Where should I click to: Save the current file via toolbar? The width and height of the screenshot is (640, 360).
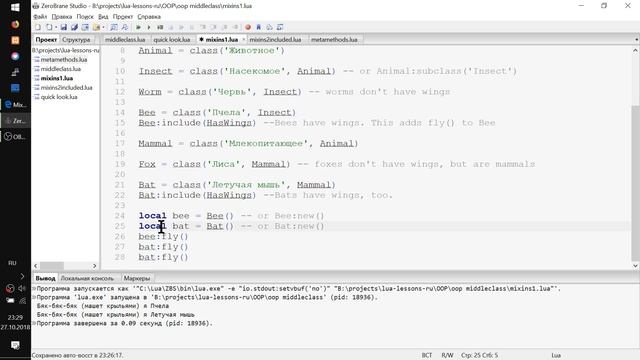pyautogui.click(x=64, y=27)
